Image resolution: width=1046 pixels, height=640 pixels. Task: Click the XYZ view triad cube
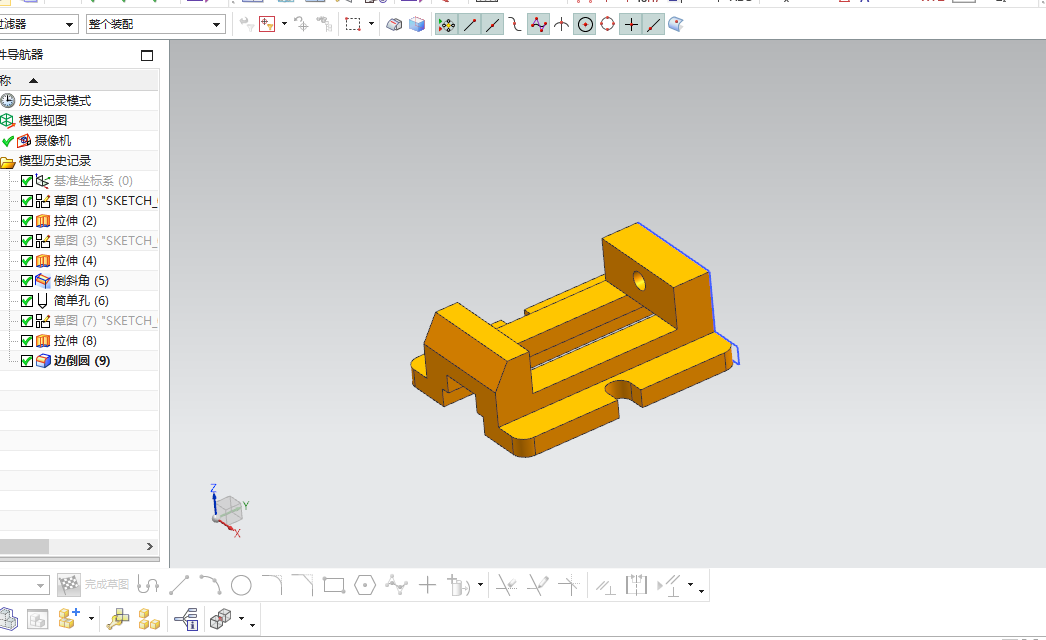pyautogui.click(x=229, y=511)
